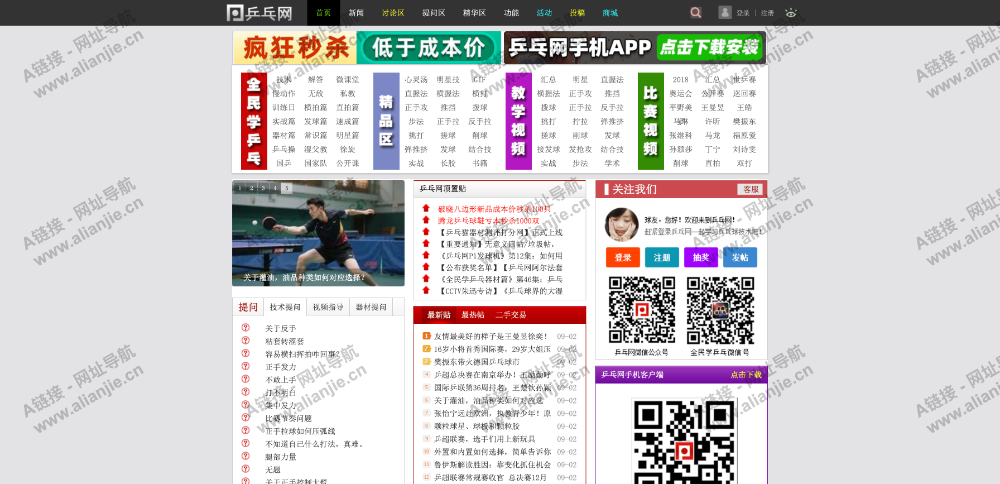Screen dimensions: 1000x484
Task: Open the question 粘套转涩套
Action: click(284, 341)
